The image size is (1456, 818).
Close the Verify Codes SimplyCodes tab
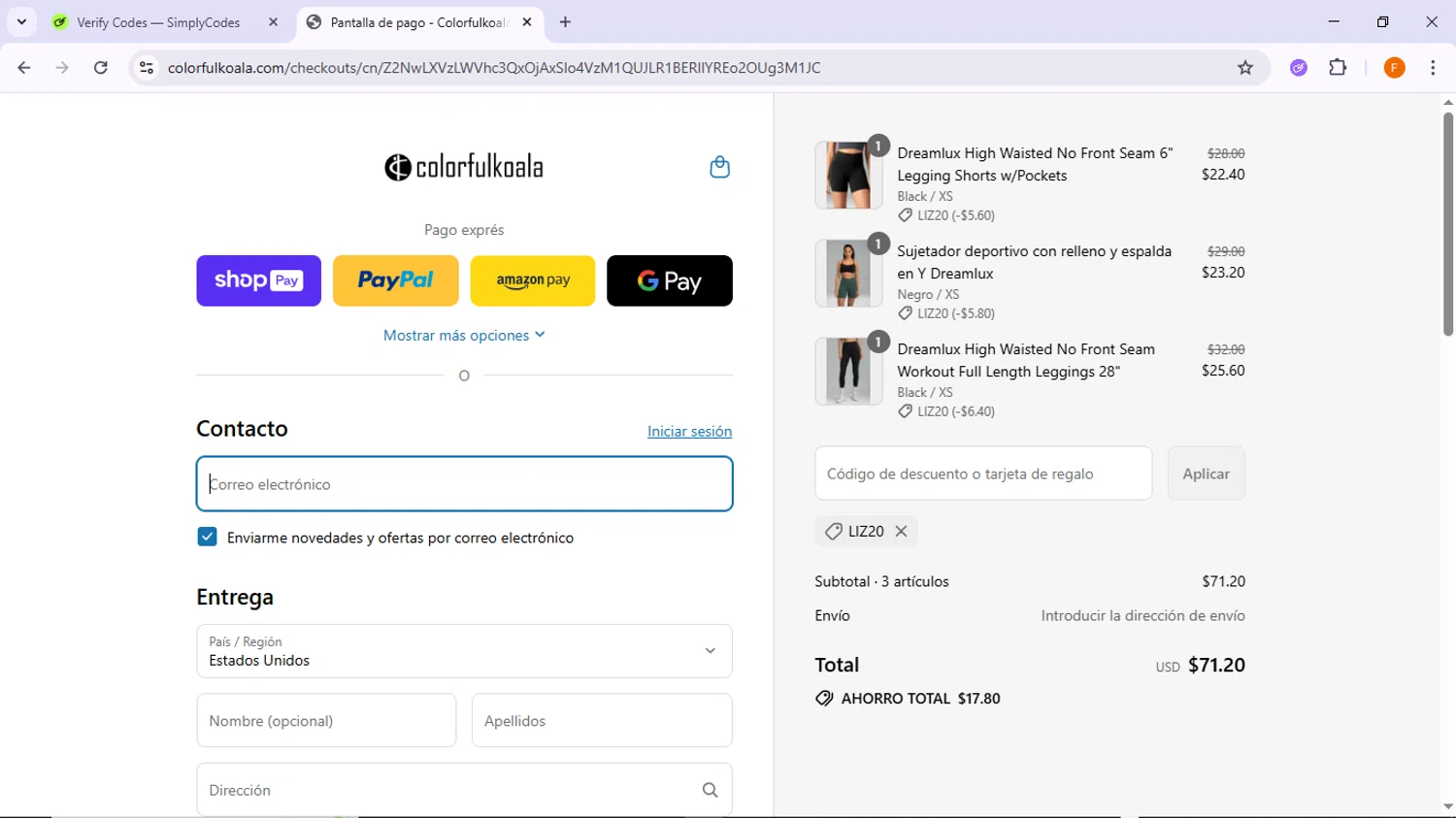[273, 22]
